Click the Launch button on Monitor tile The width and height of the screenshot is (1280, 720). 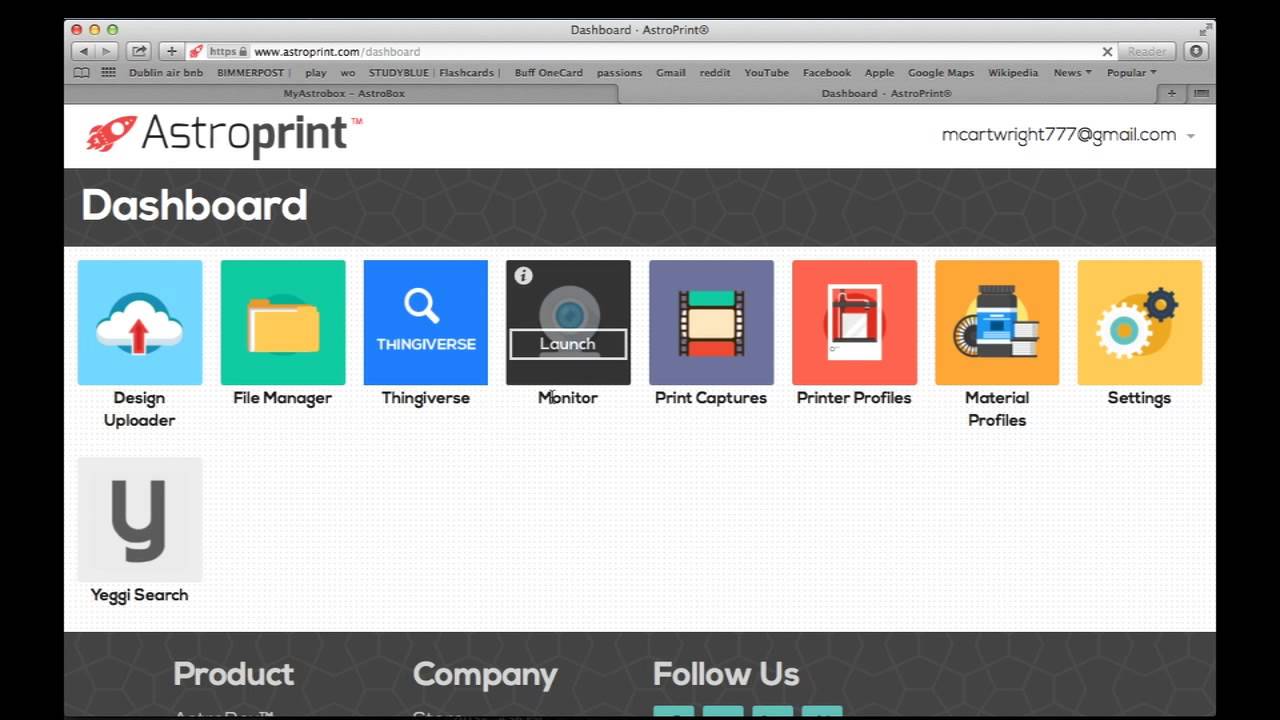(x=568, y=344)
